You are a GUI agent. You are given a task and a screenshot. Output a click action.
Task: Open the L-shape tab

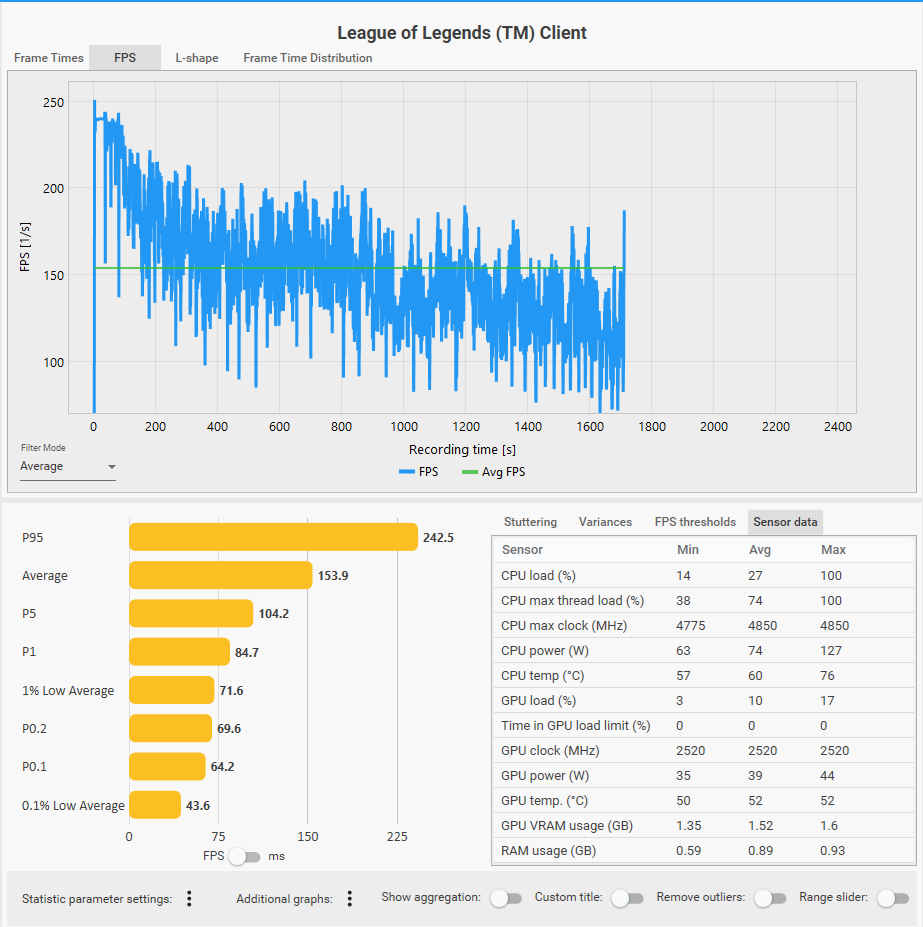click(x=197, y=58)
